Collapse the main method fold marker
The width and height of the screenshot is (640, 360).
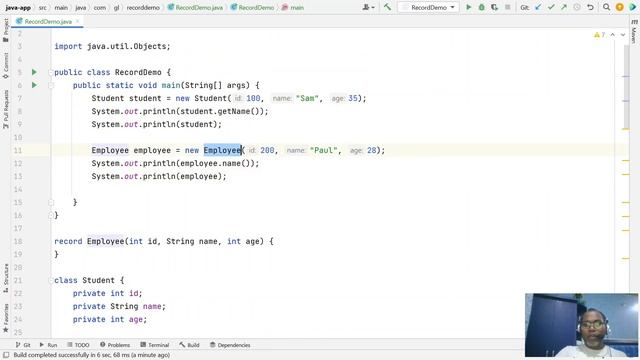51,85
